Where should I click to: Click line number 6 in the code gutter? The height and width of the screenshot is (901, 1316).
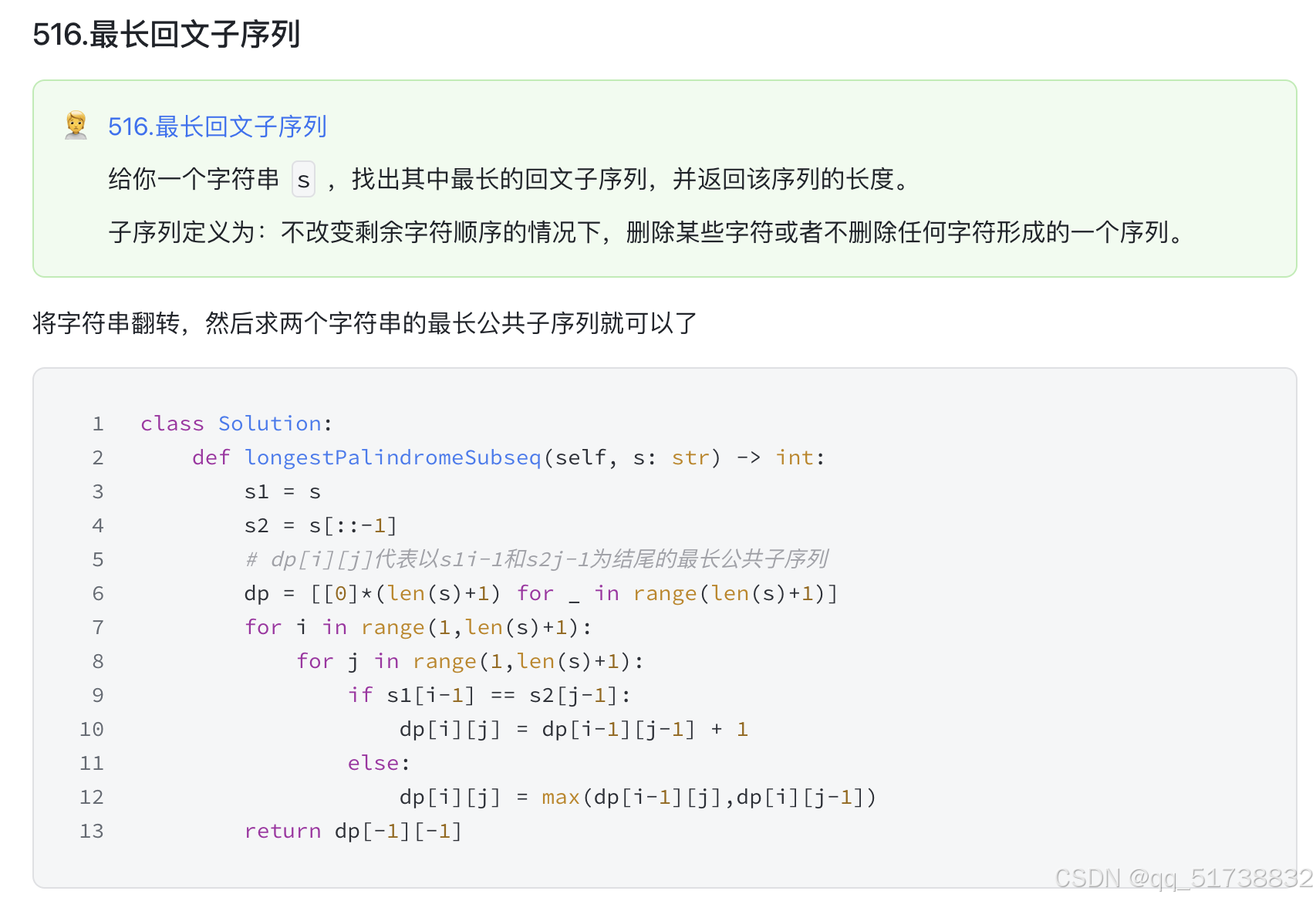98,593
